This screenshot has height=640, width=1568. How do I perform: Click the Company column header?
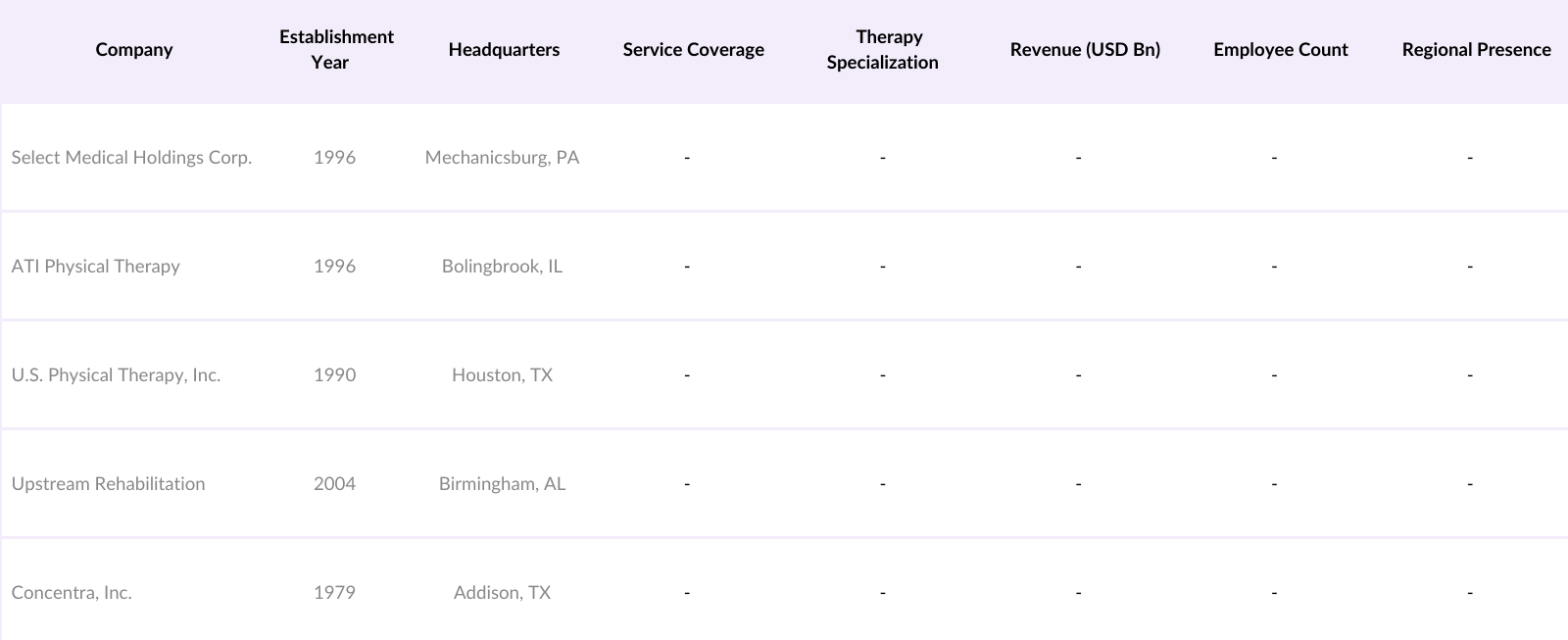[134, 50]
